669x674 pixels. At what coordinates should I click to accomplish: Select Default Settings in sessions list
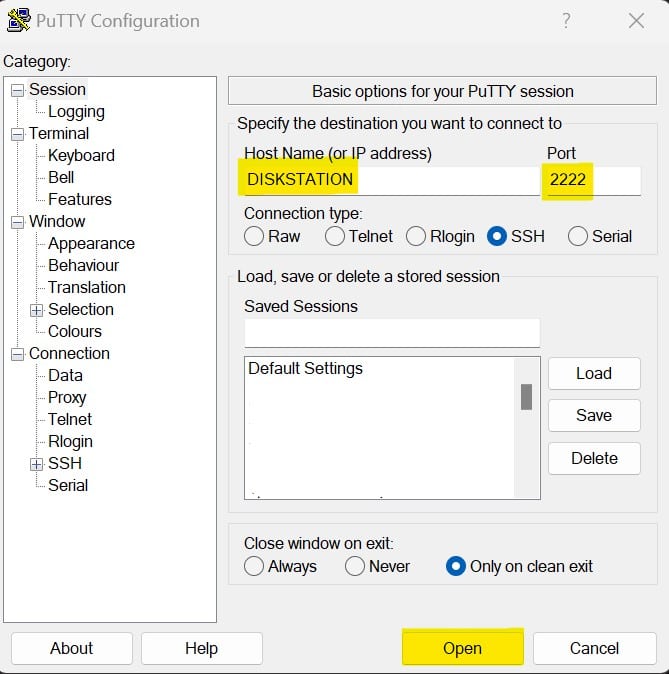306,369
